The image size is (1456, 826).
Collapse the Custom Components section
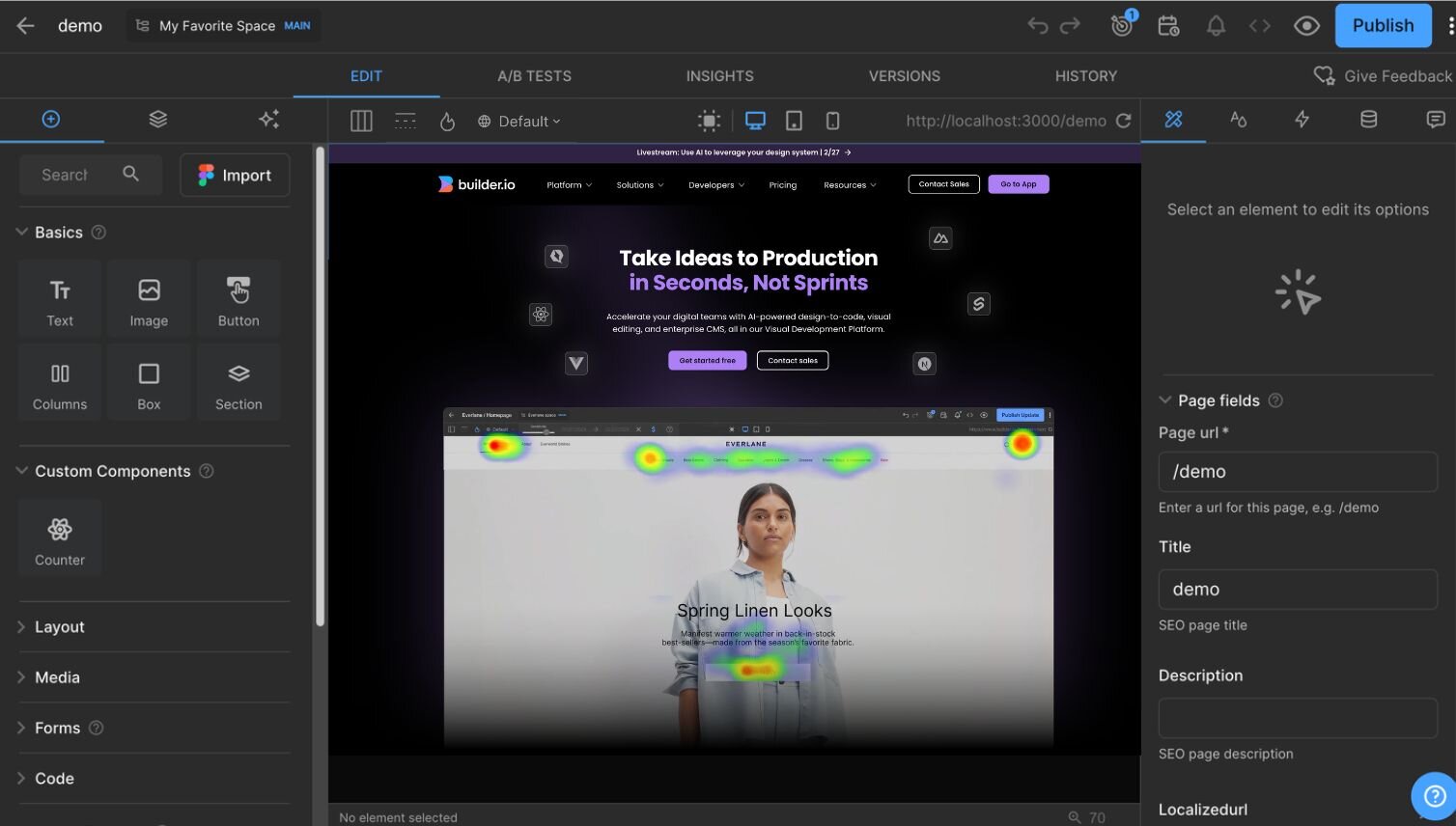[x=22, y=471]
